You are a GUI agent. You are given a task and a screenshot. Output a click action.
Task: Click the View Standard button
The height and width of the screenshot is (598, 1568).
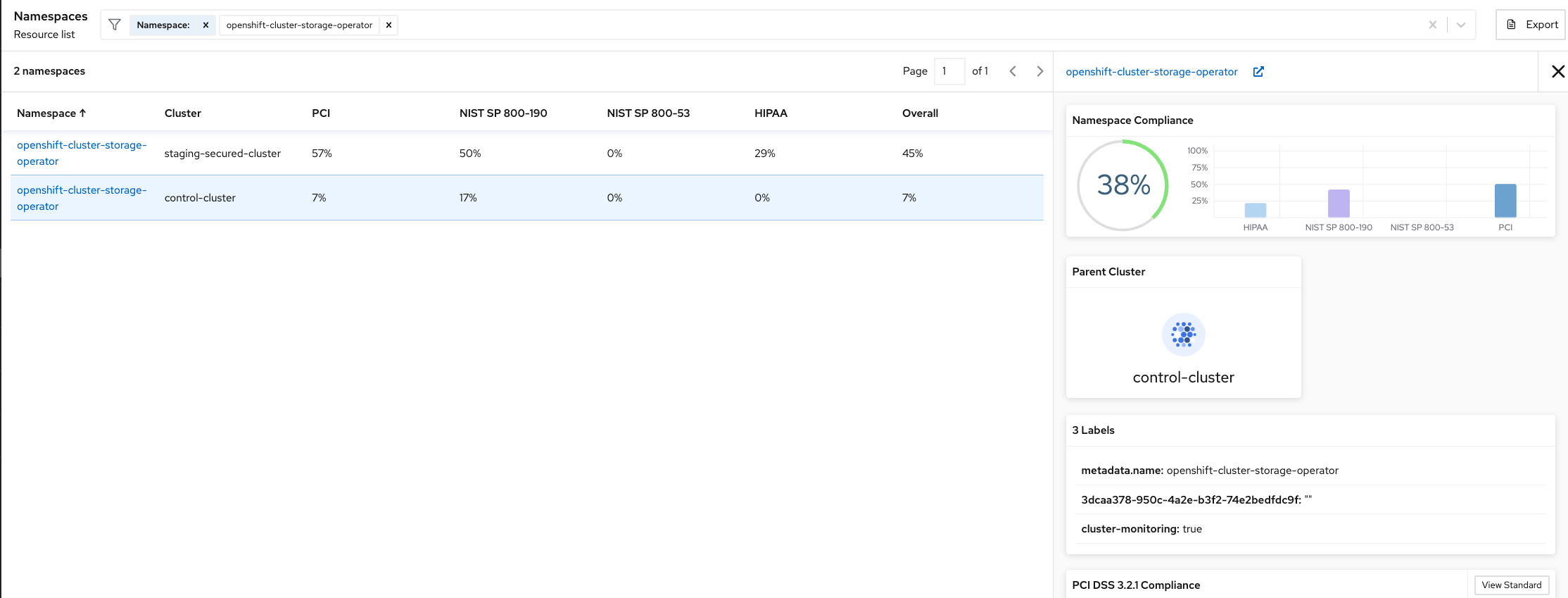pyautogui.click(x=1511, y=585)
